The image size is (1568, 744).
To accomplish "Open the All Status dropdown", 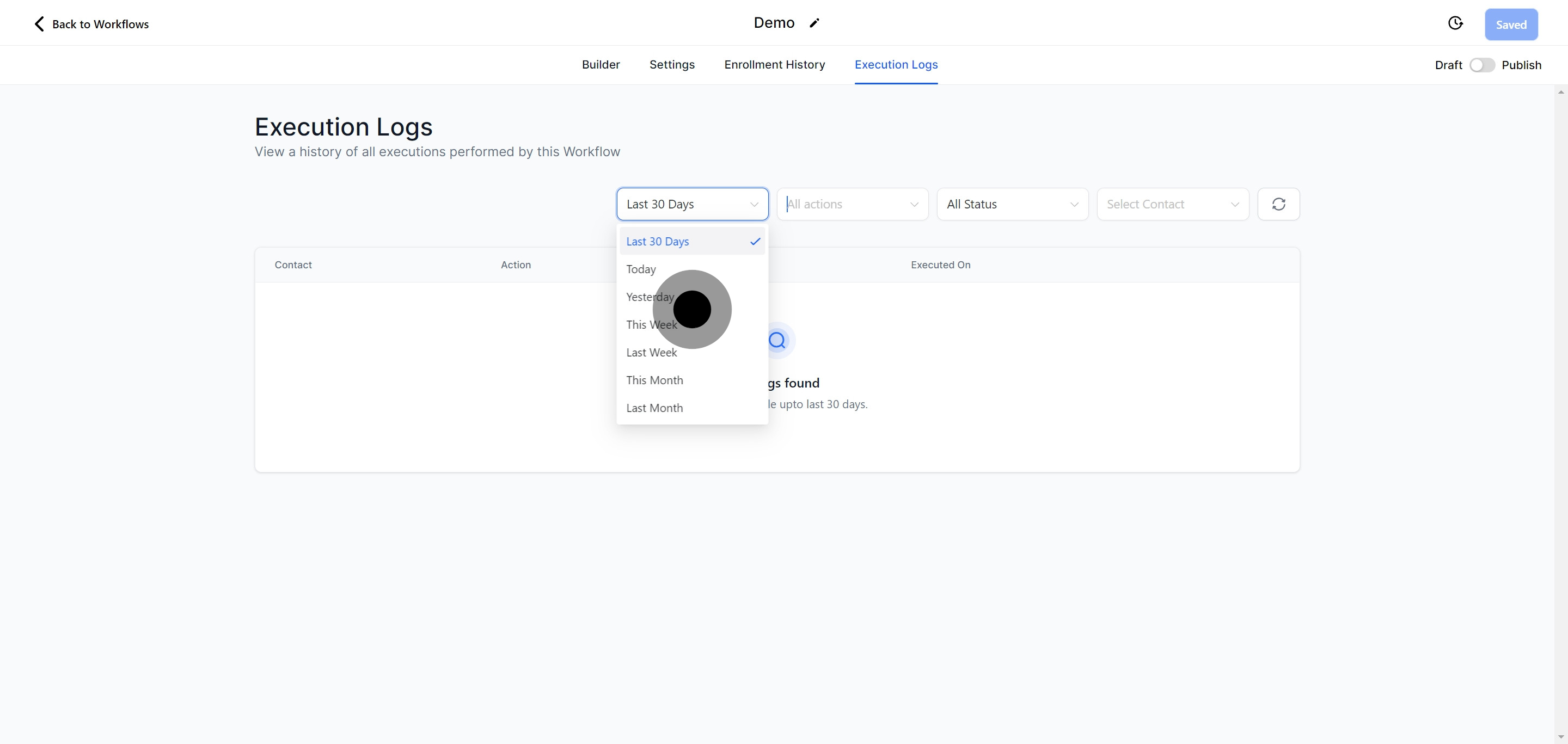I will (1012, 205).
